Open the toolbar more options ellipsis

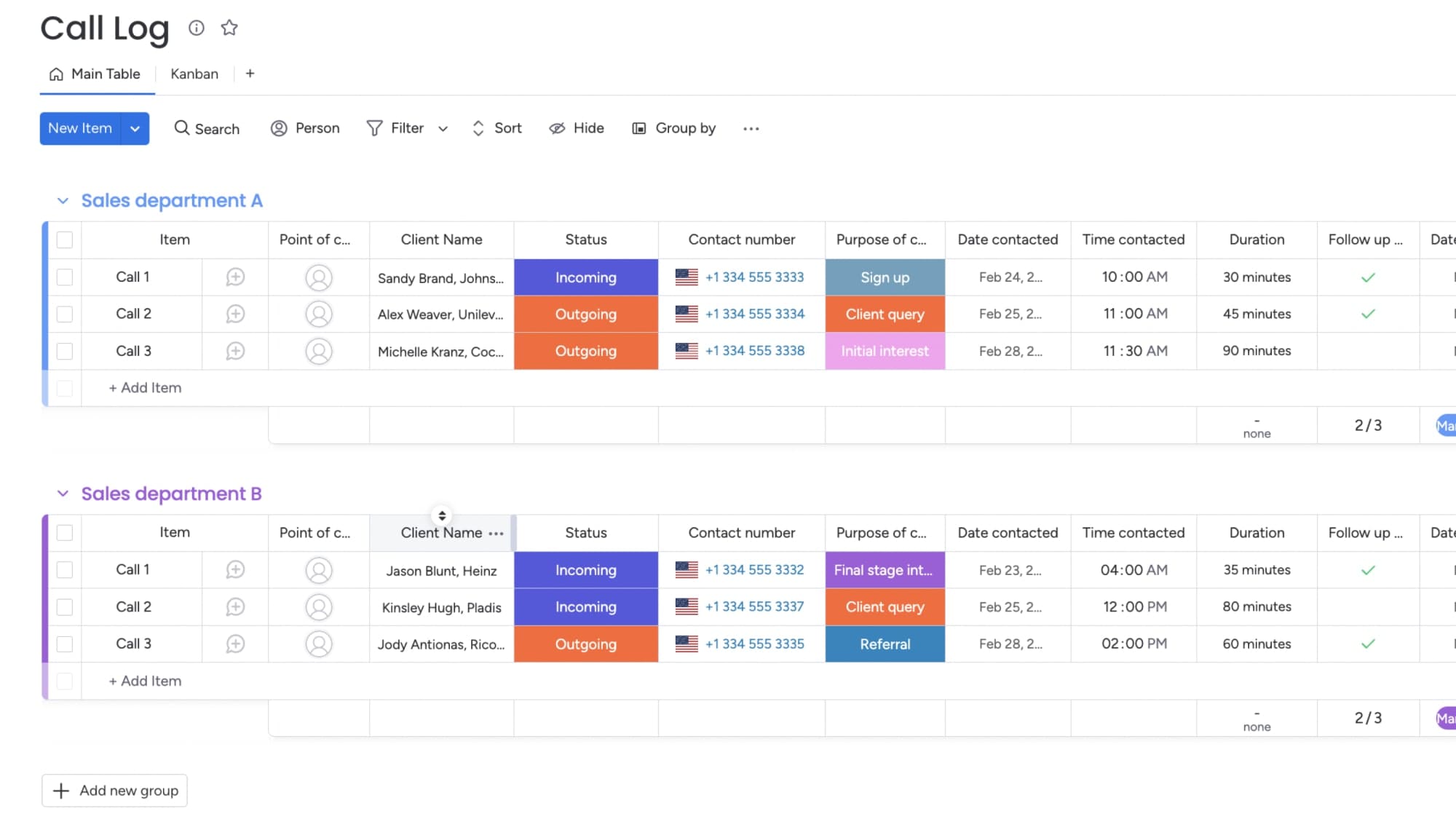(751, 128)
